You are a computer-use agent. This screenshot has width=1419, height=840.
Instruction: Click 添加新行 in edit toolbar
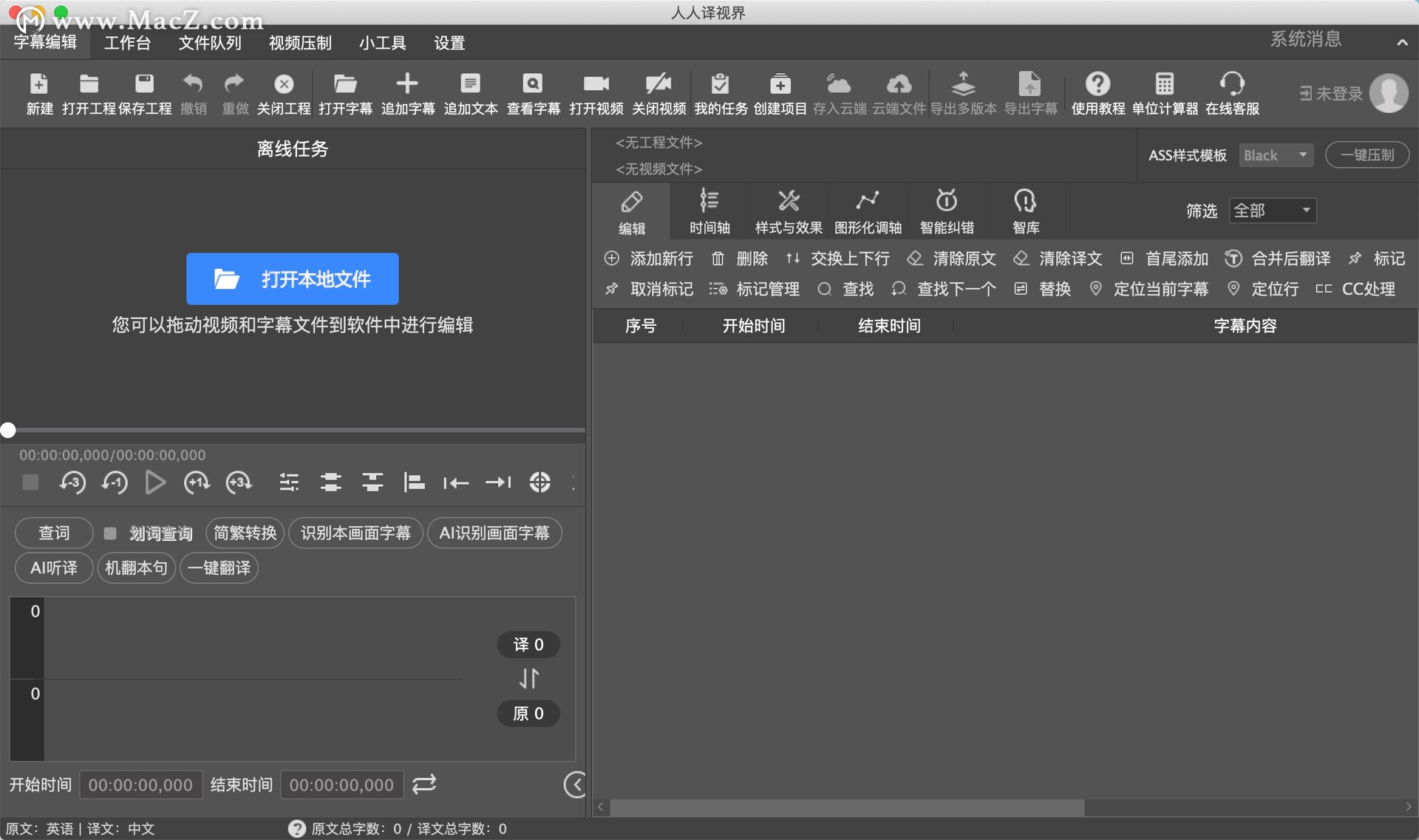[x=649, y=259]
